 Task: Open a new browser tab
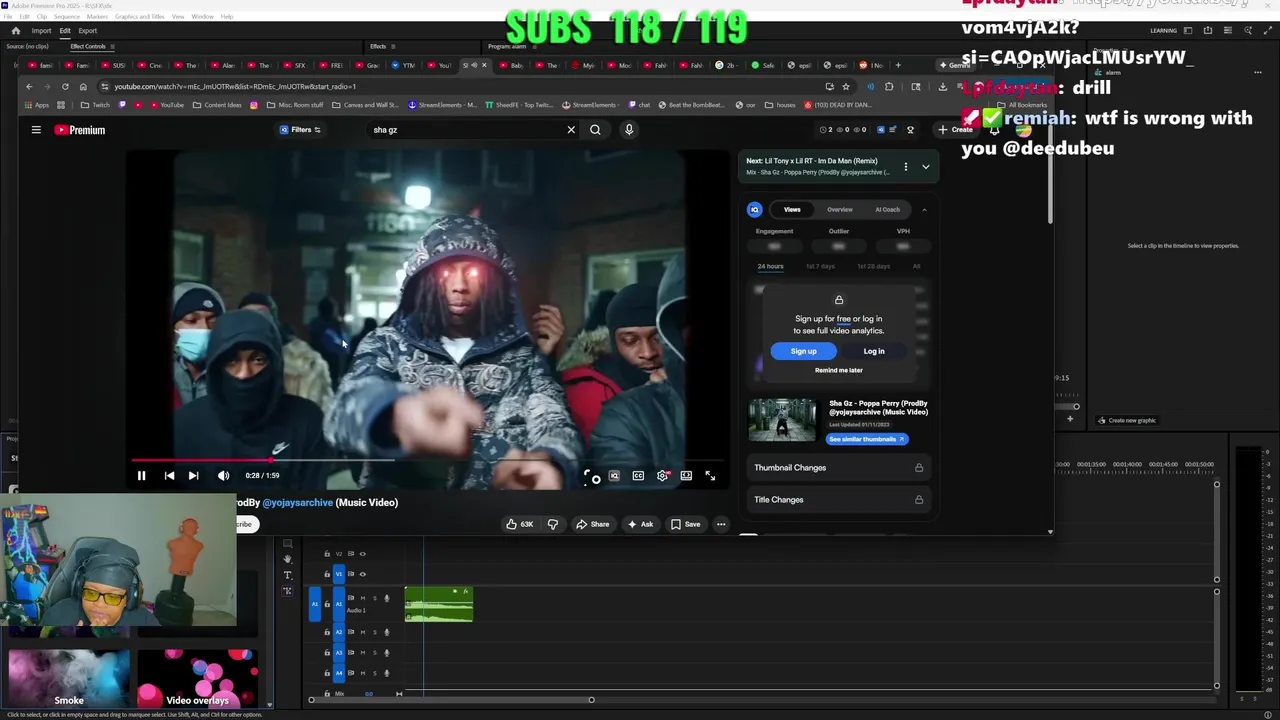pos(898,65)
